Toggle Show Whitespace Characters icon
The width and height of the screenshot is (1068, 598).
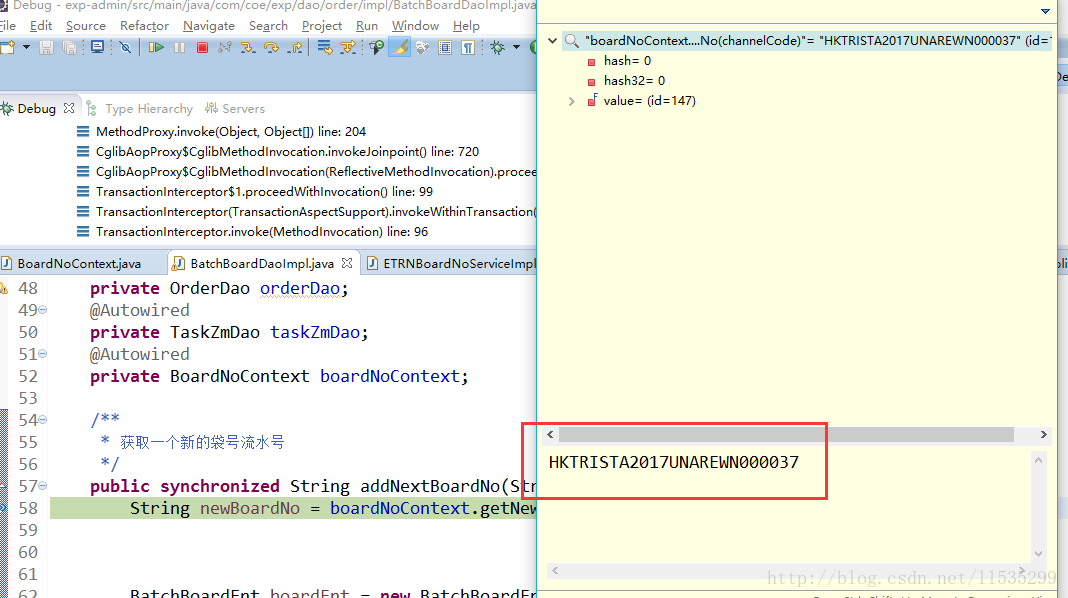[x=468, y=47]
